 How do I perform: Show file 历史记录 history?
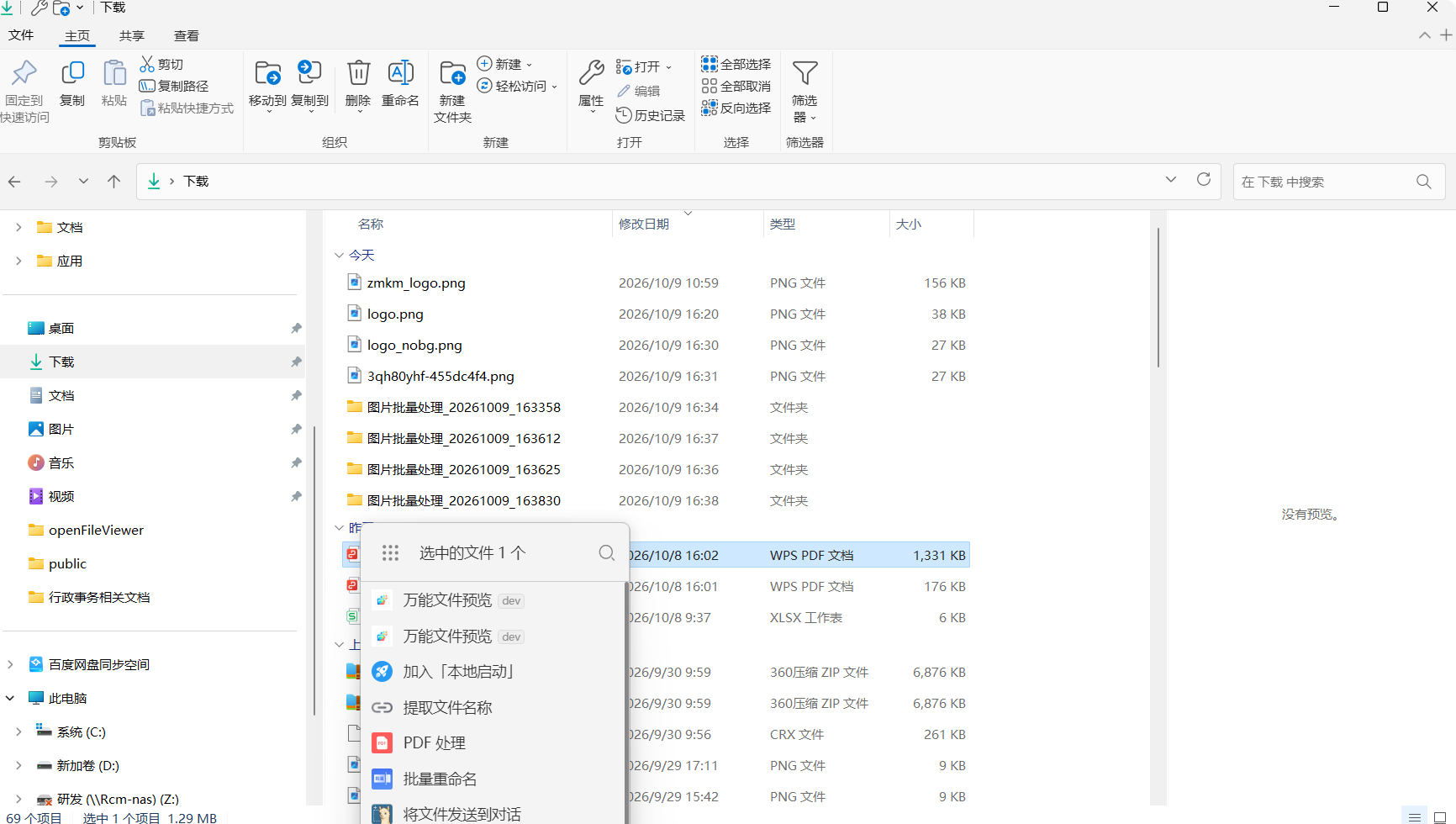click(651, 115)
